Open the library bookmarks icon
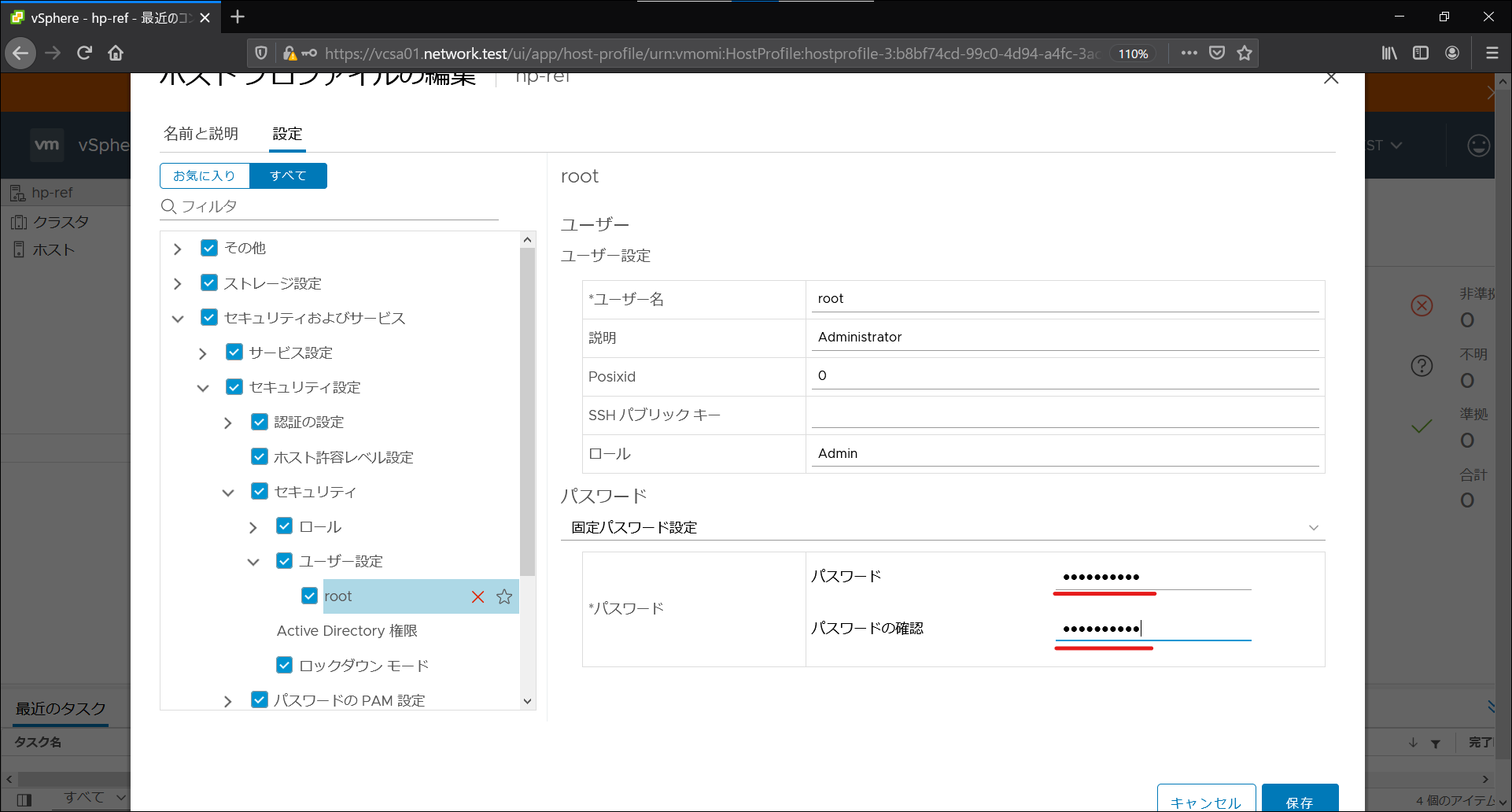 click(x=1389, y=53)
